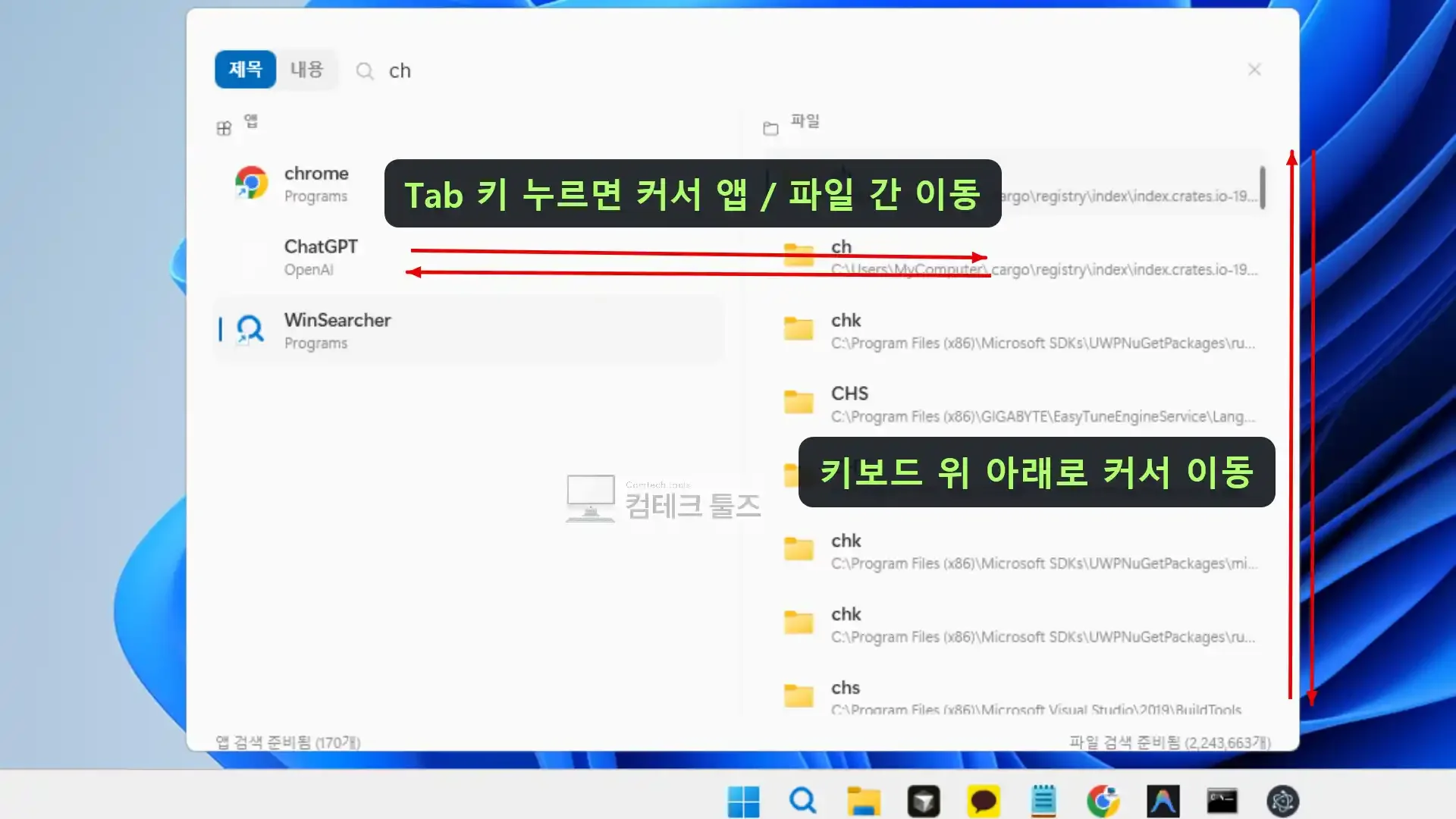
Task: Click the 'Programs' label under chrome
Action: tap(315, 196)
